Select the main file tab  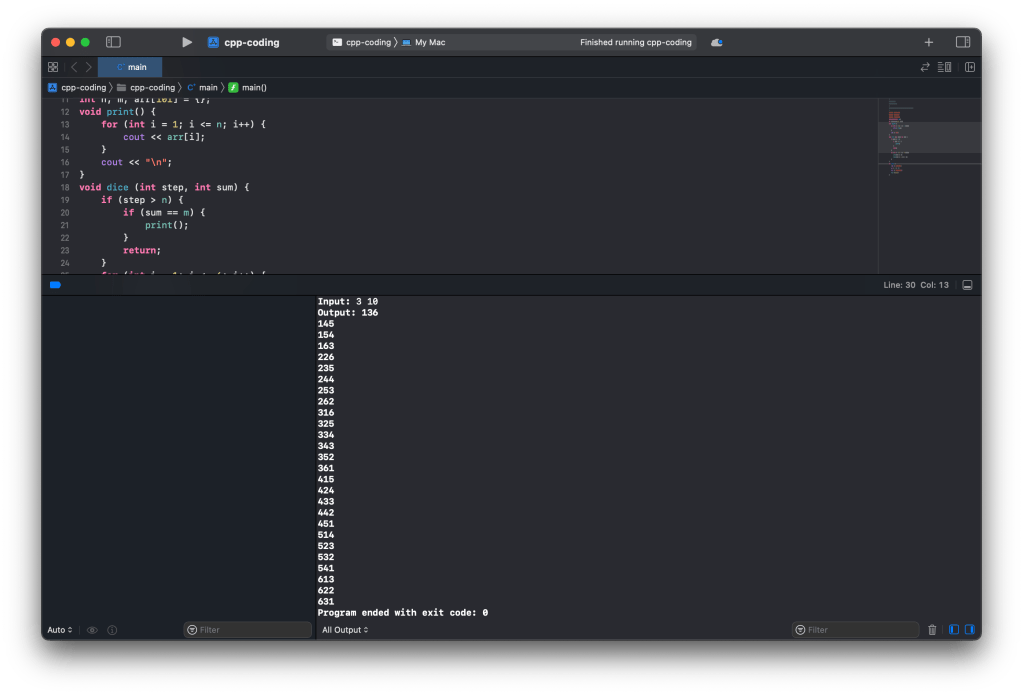tap(131, 67)
